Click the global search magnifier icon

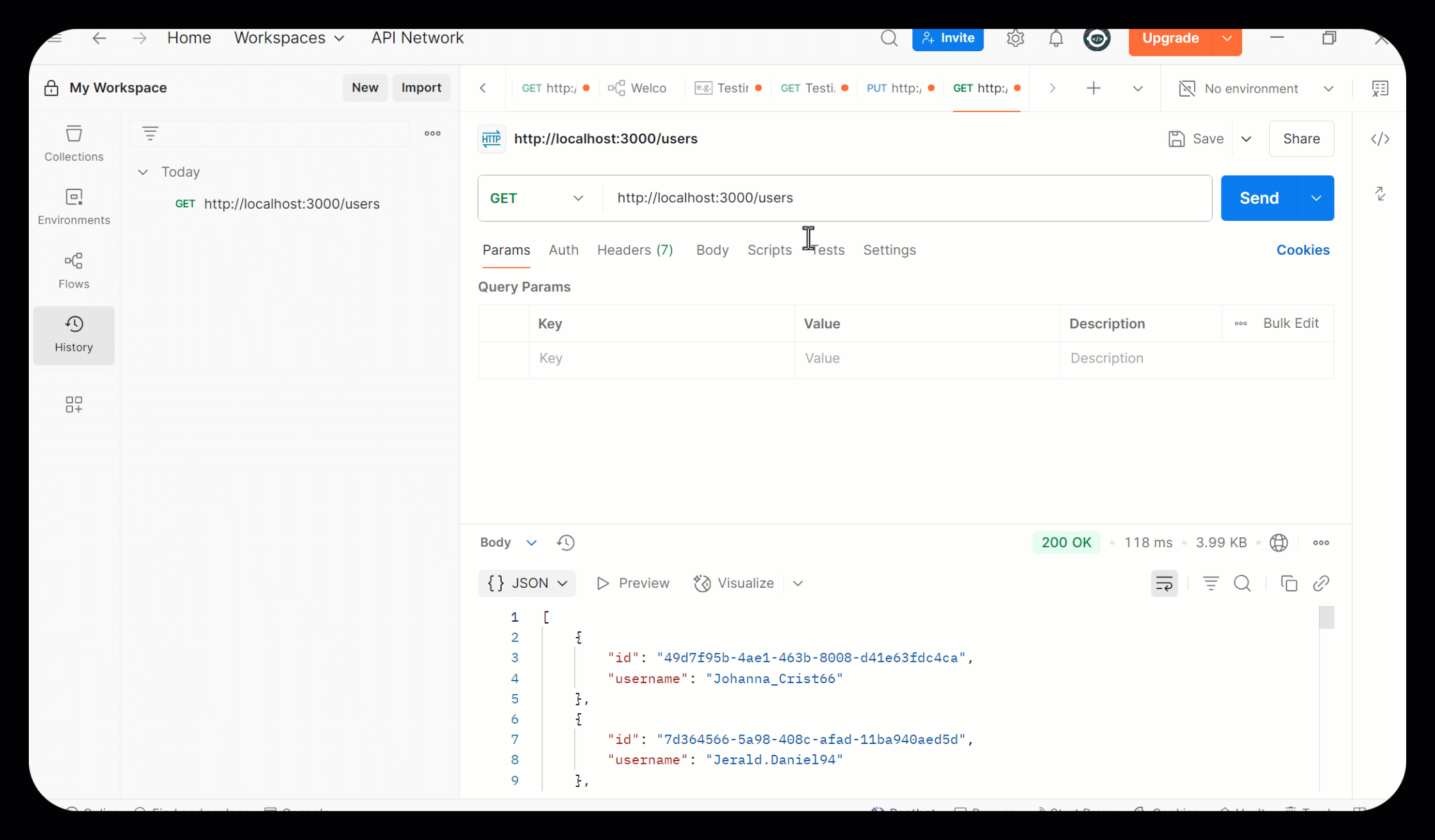coord(889,38)
